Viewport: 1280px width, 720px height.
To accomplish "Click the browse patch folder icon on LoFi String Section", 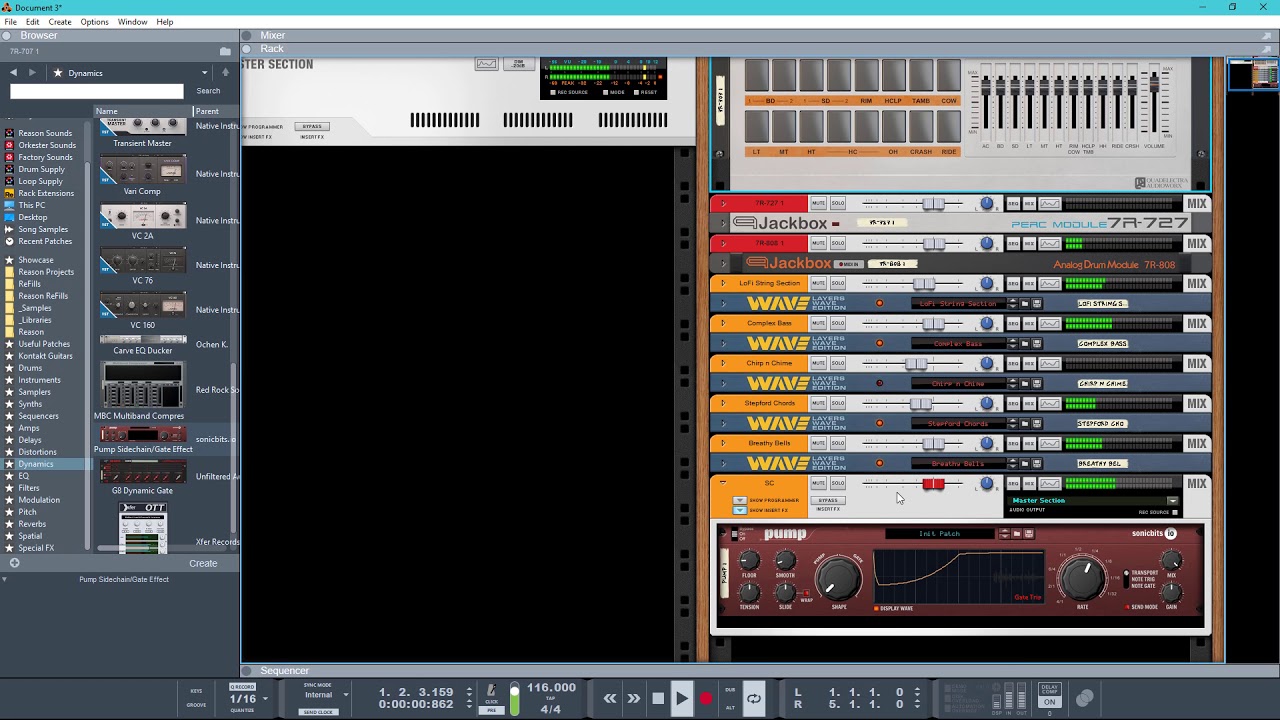I will tap(1025, 303).
